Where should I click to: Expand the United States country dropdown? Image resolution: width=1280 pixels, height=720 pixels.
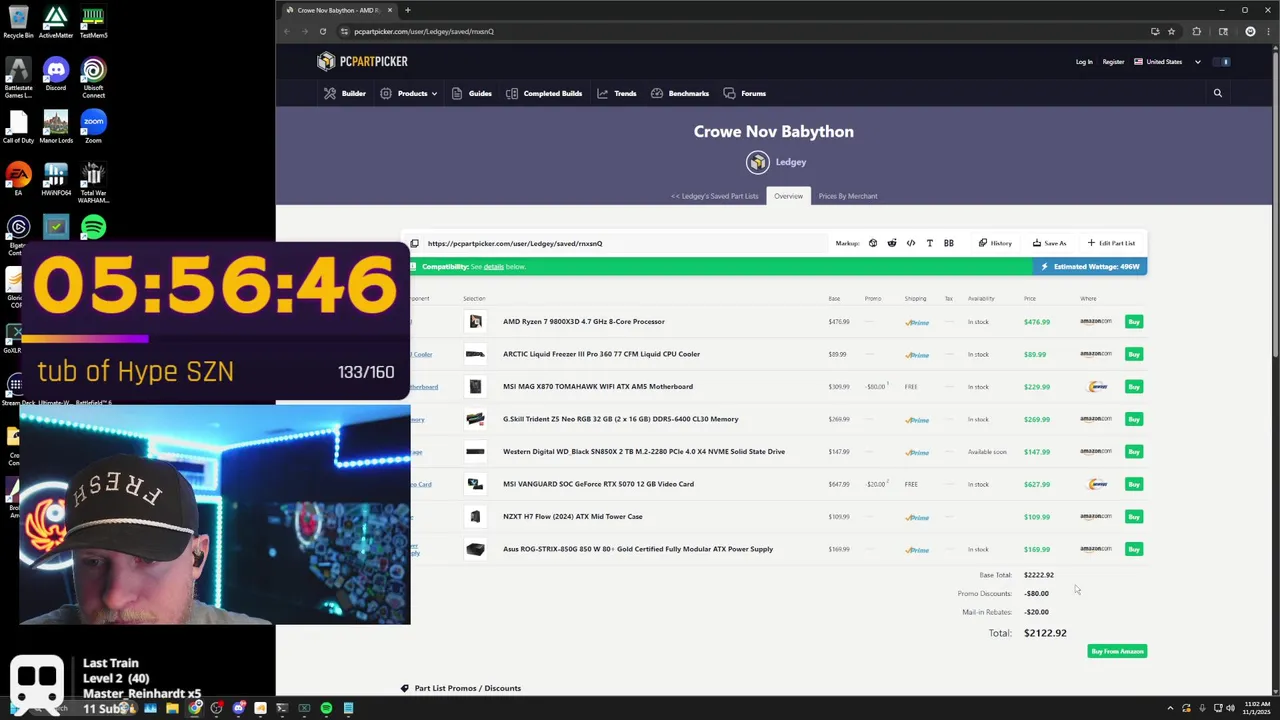coord(1167,62)
